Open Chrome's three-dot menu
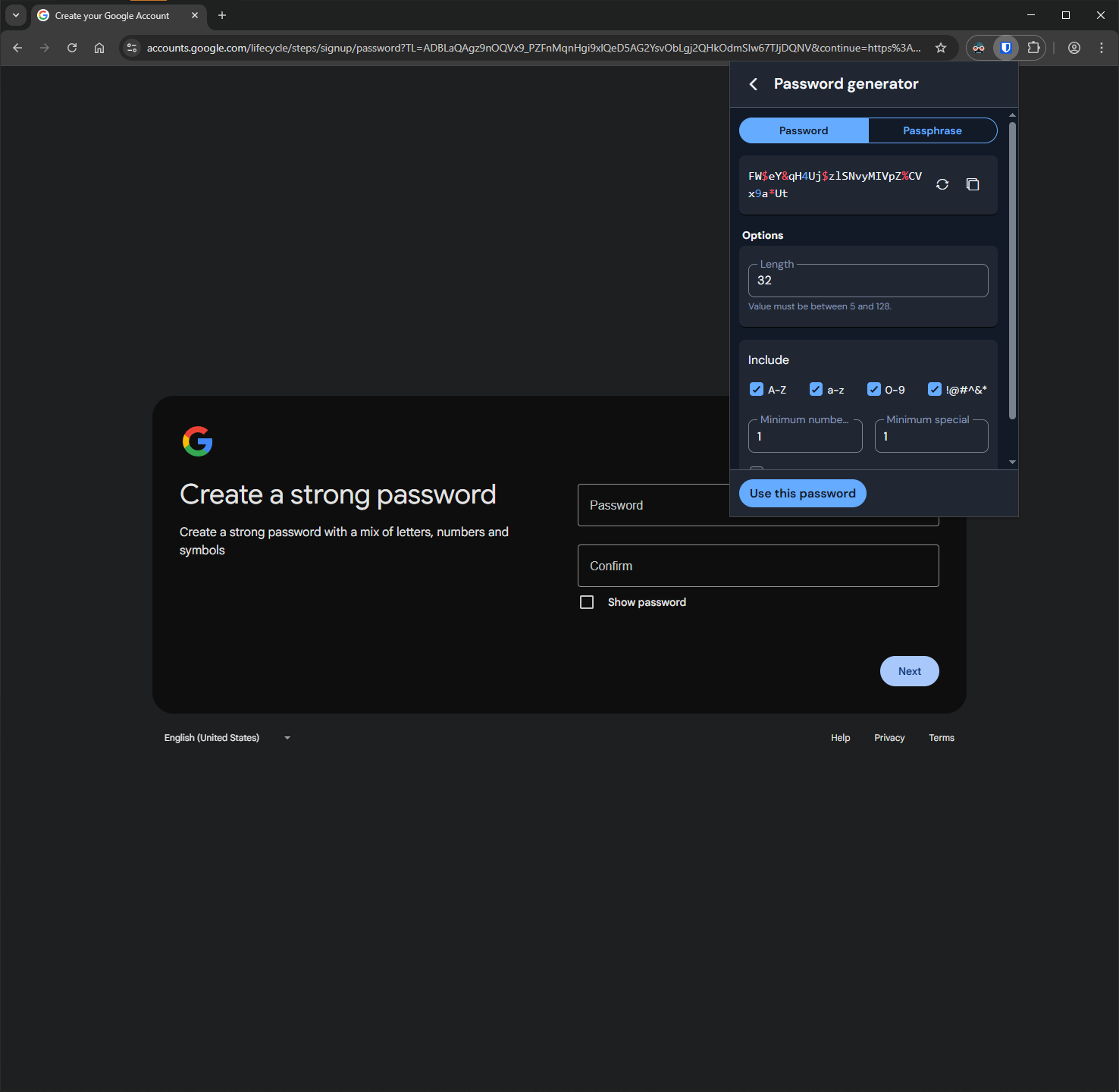1119x1092 pixels. pyautogui.click(x=1102, y=48)
